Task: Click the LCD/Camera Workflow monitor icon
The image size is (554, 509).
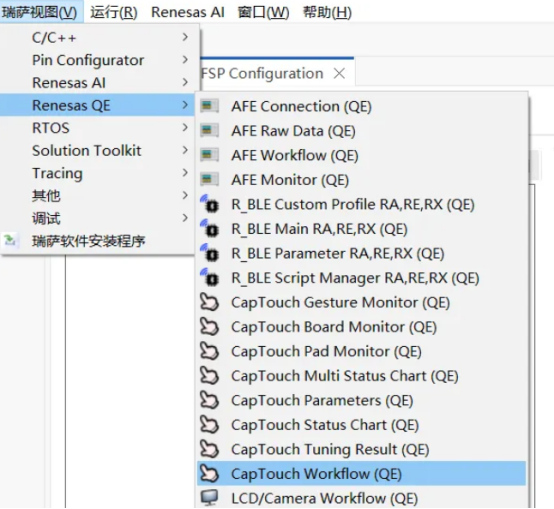Action: pyautogui.click(x=210, y=498)
